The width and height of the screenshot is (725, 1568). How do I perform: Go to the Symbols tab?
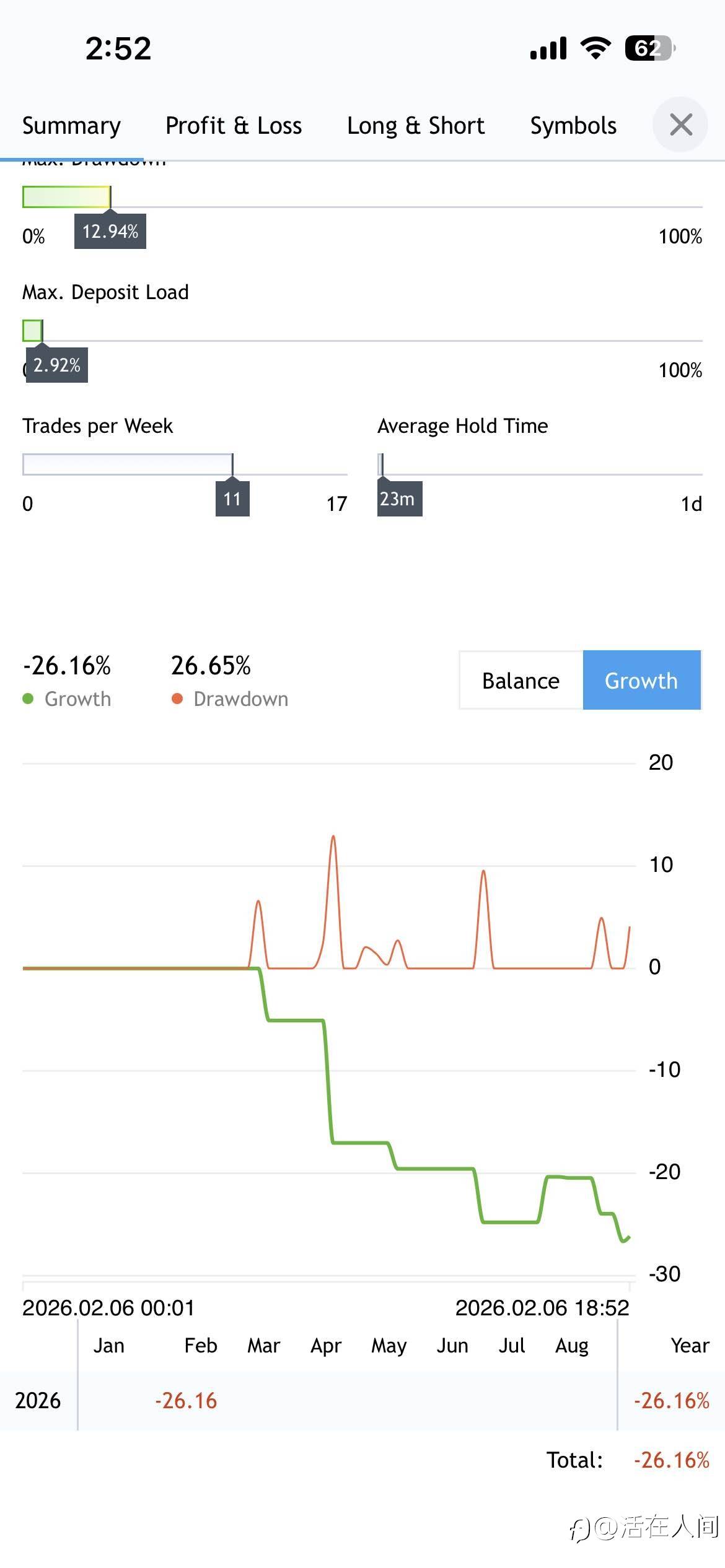point(573,126)
